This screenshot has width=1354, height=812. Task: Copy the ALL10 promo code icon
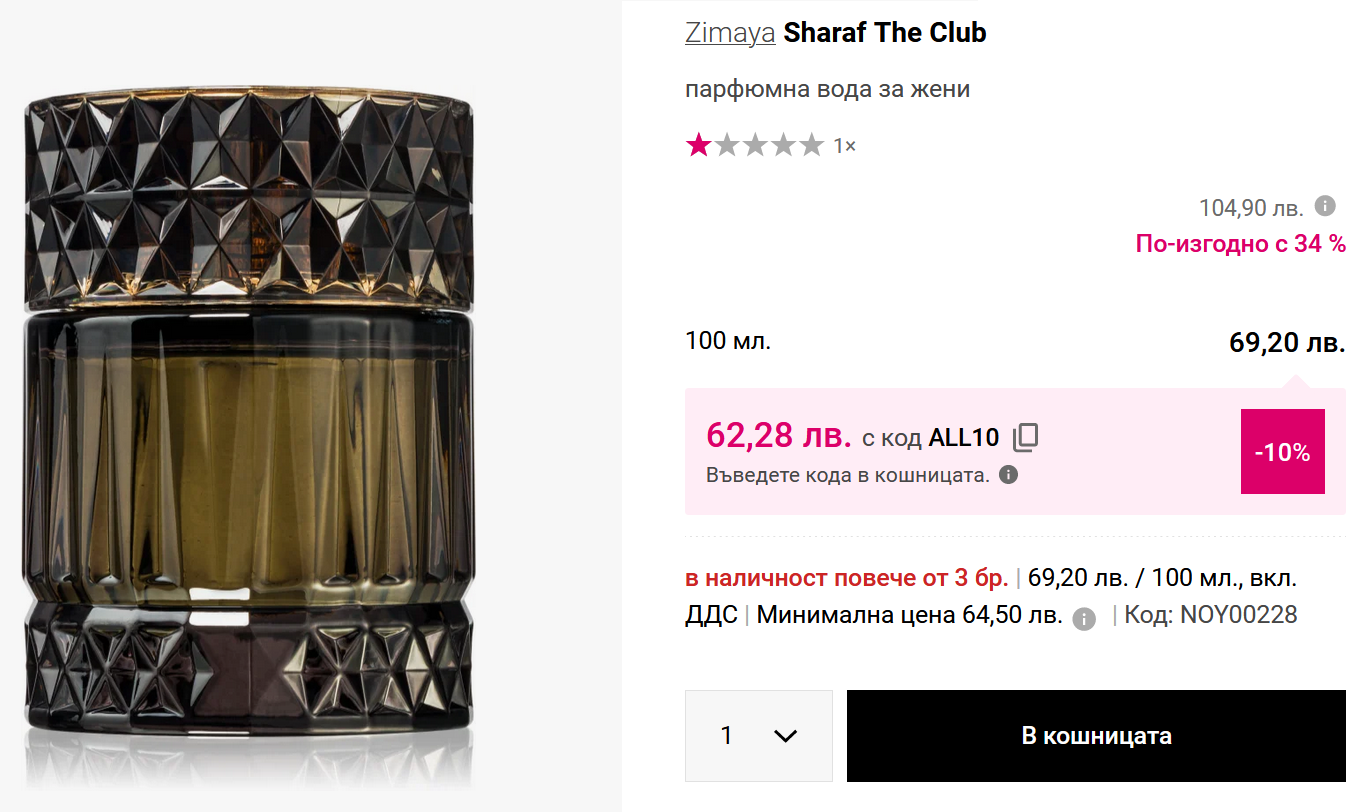point(1026,437)
